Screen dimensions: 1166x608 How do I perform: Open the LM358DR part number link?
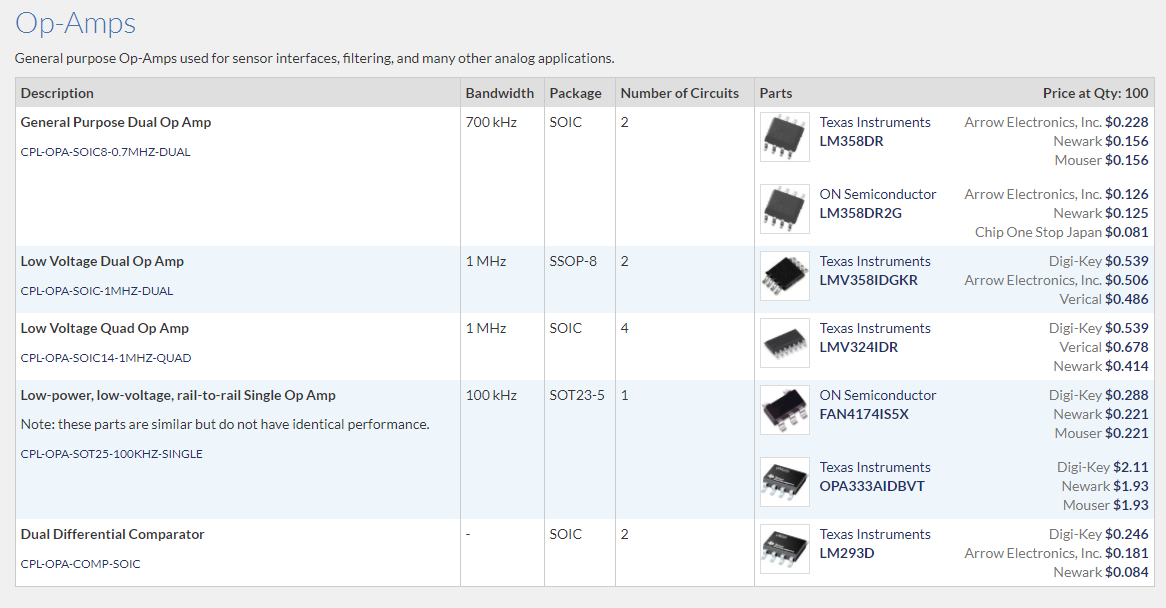(x=851, y=141)
